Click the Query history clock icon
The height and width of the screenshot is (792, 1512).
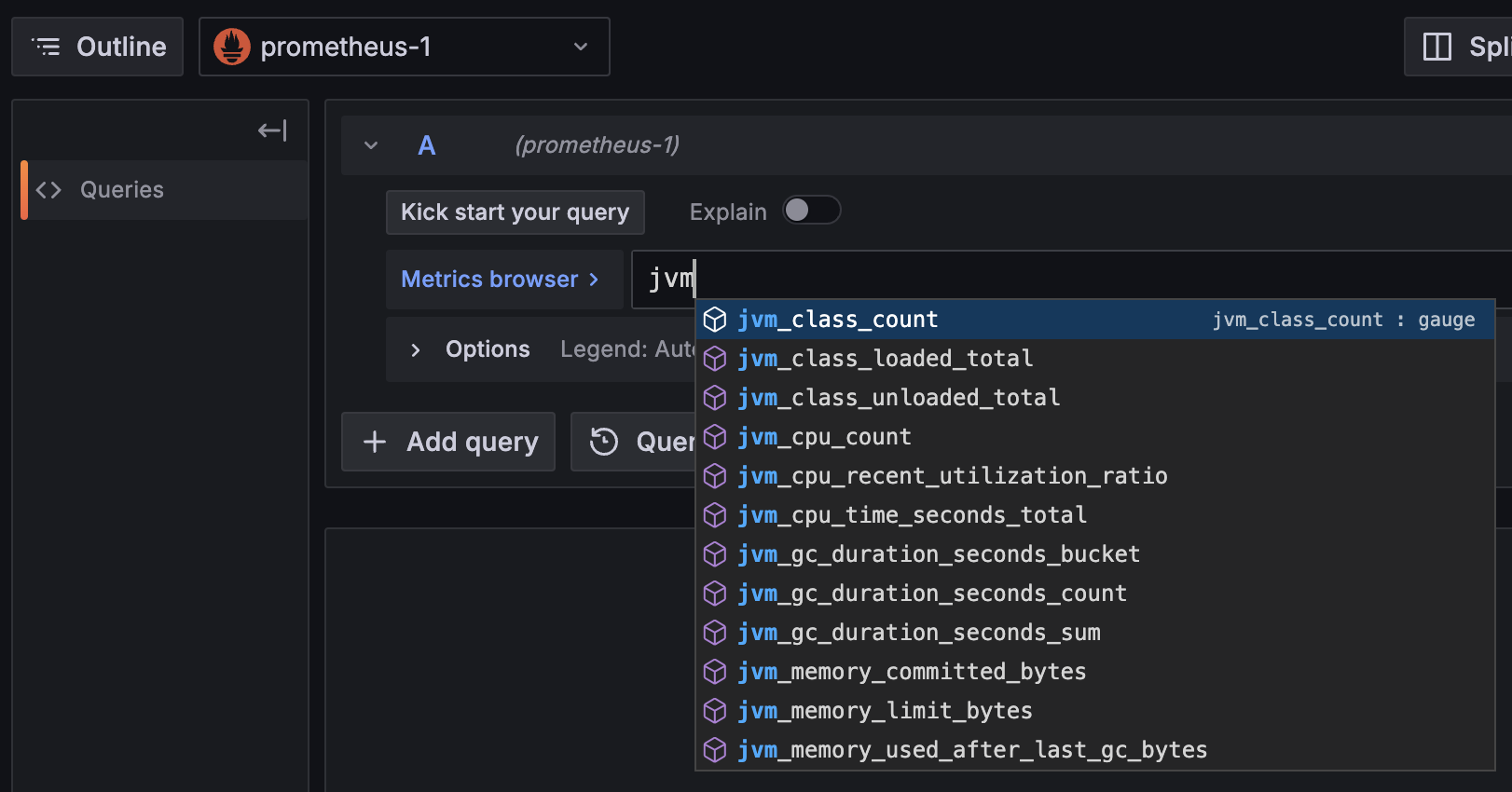pos(604,442)
